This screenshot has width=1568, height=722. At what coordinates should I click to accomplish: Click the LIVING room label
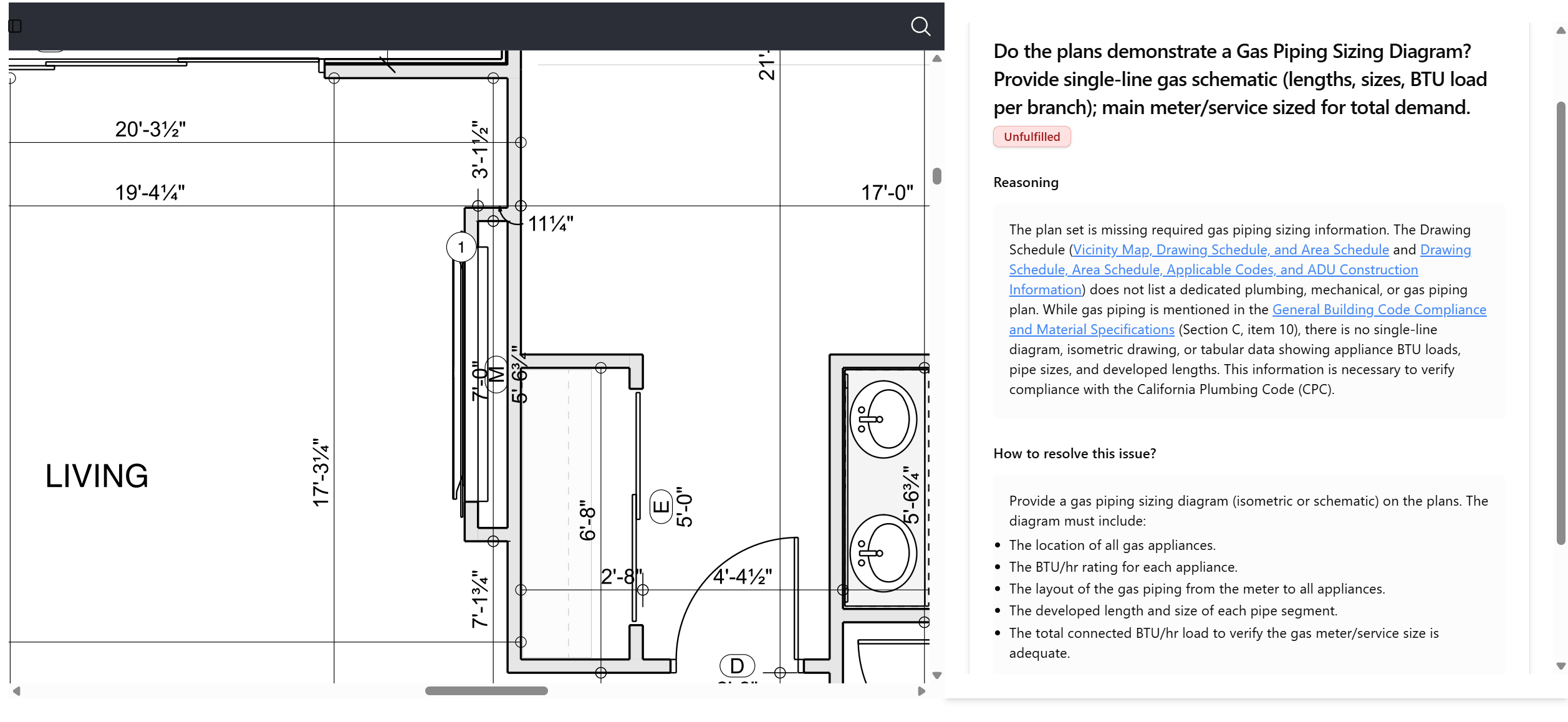[97, 476]
